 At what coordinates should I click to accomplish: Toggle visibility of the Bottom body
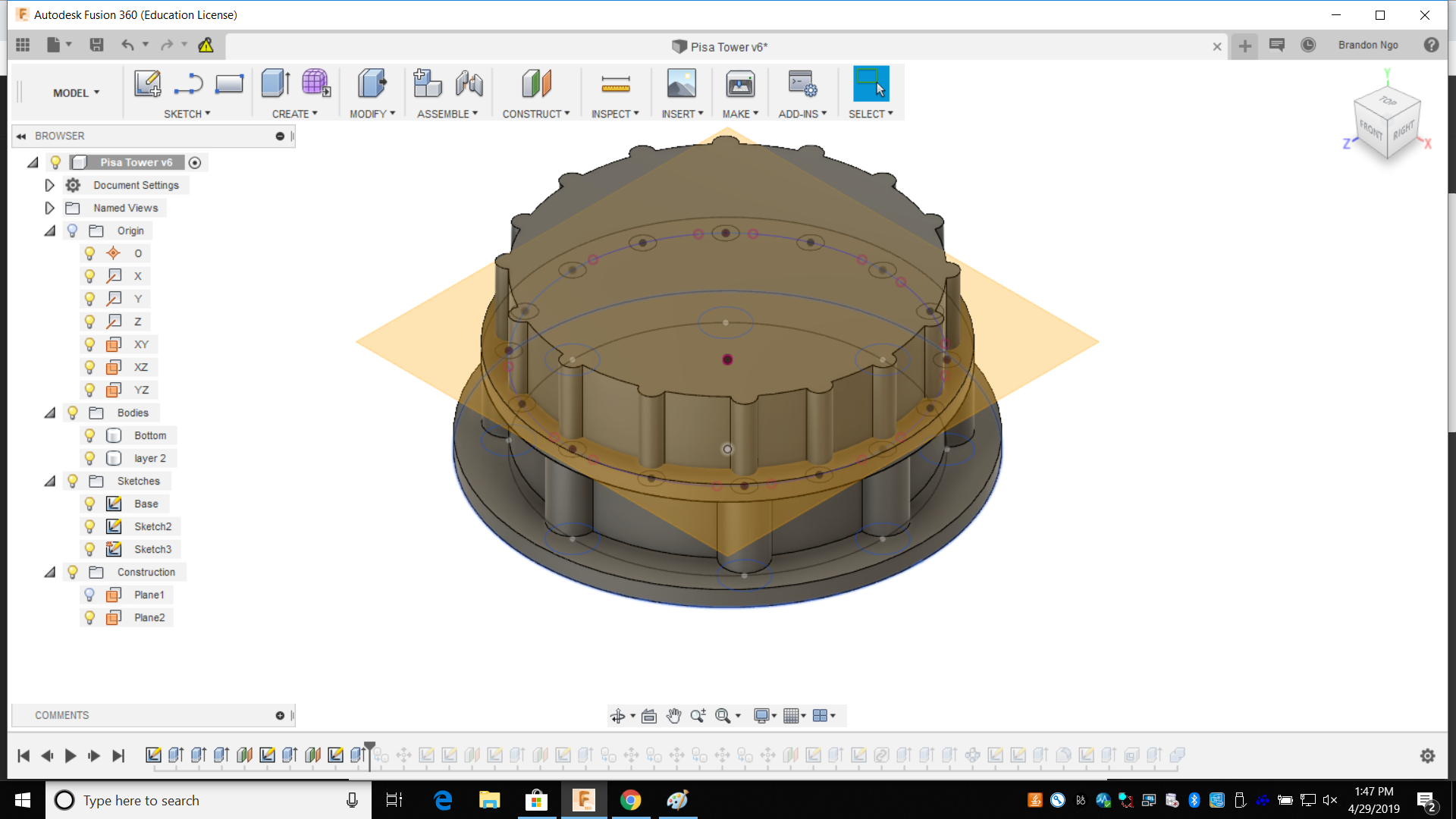[x=89, y=435]
